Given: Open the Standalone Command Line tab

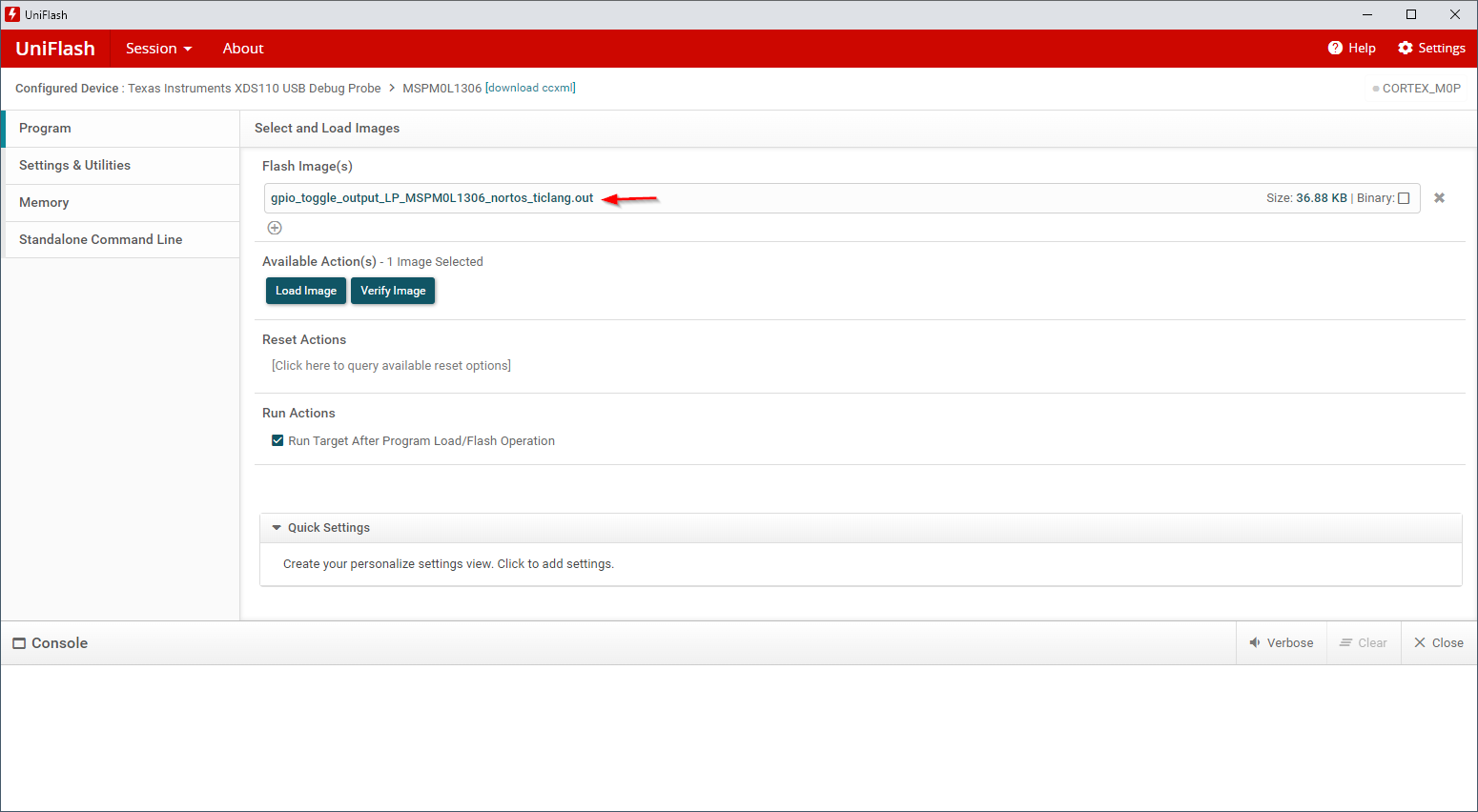Looking at the screenshot, I should pos(121,240).
